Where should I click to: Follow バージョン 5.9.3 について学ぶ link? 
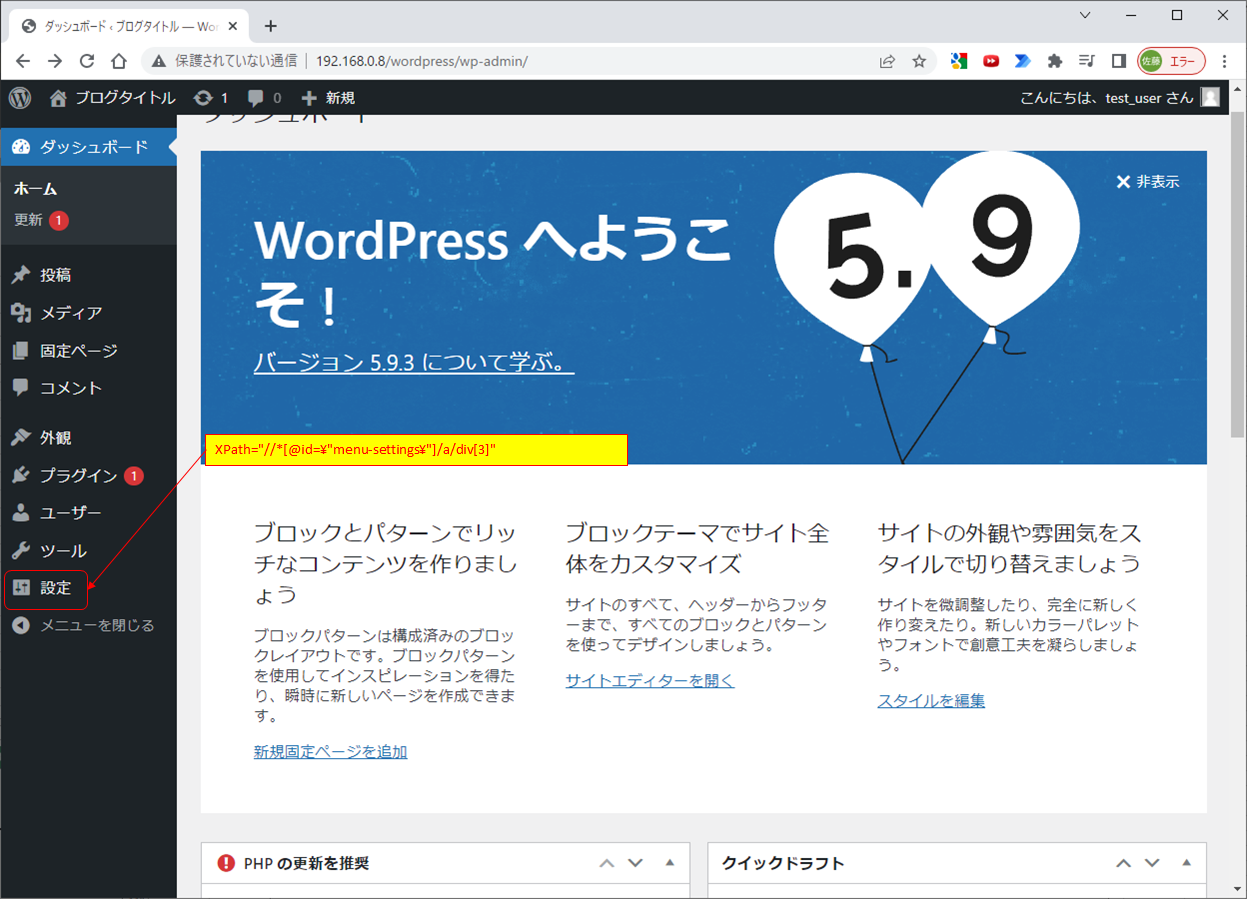click(414, 361)
